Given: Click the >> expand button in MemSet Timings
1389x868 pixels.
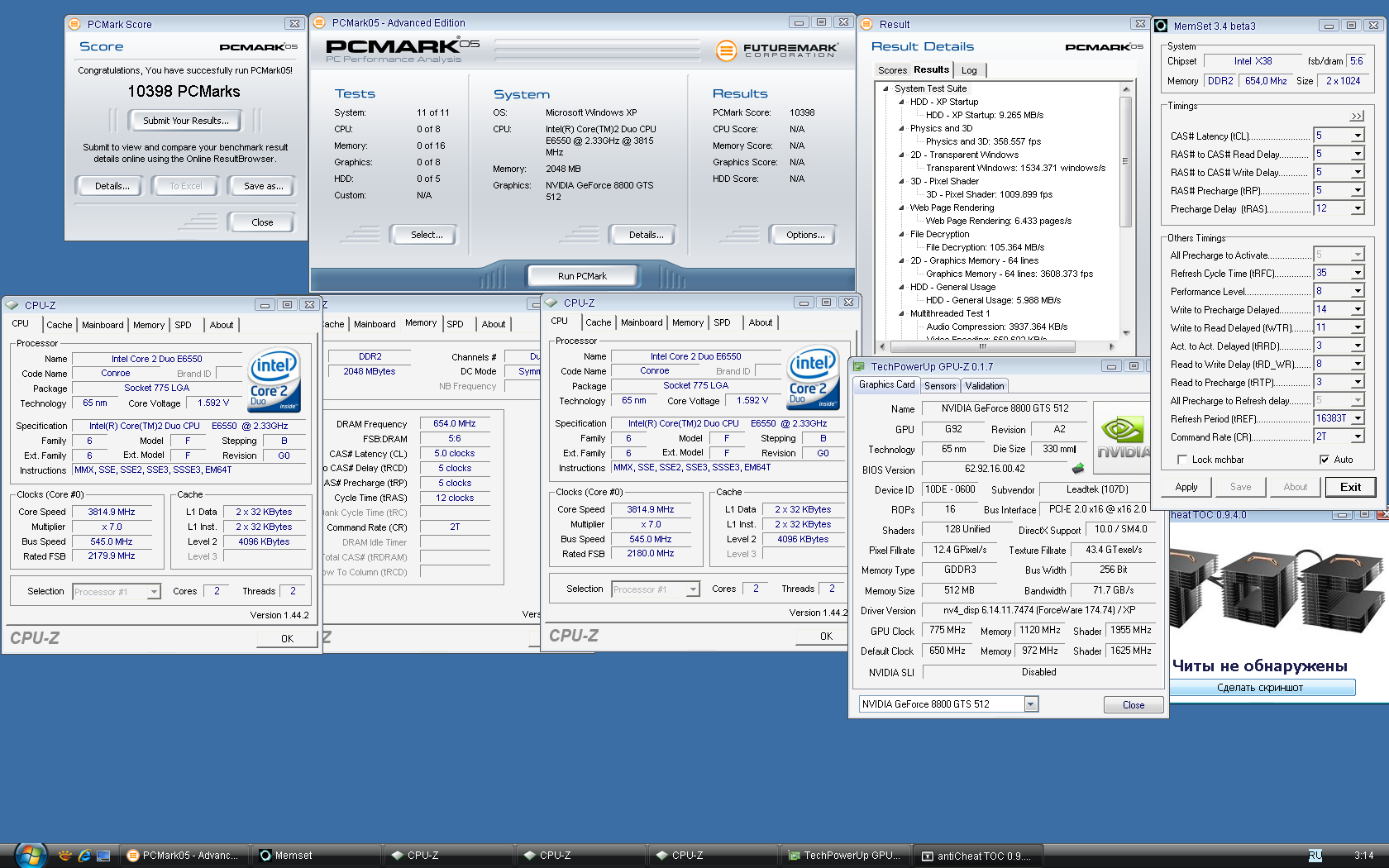Looking at the screenshot, I should pyautogui.click(x=1357, y=116).
